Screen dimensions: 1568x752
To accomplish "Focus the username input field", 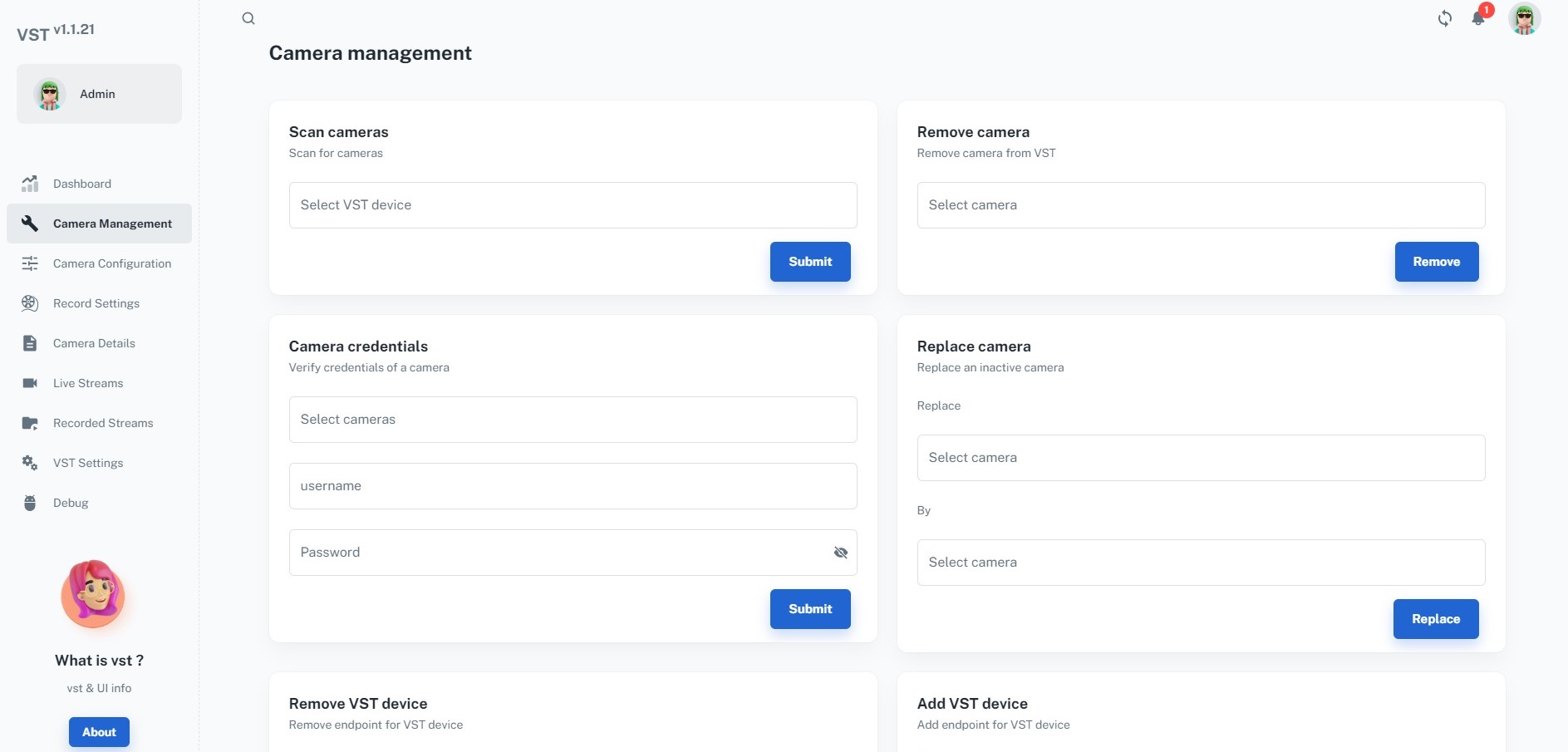I will [x=572, y=486].
